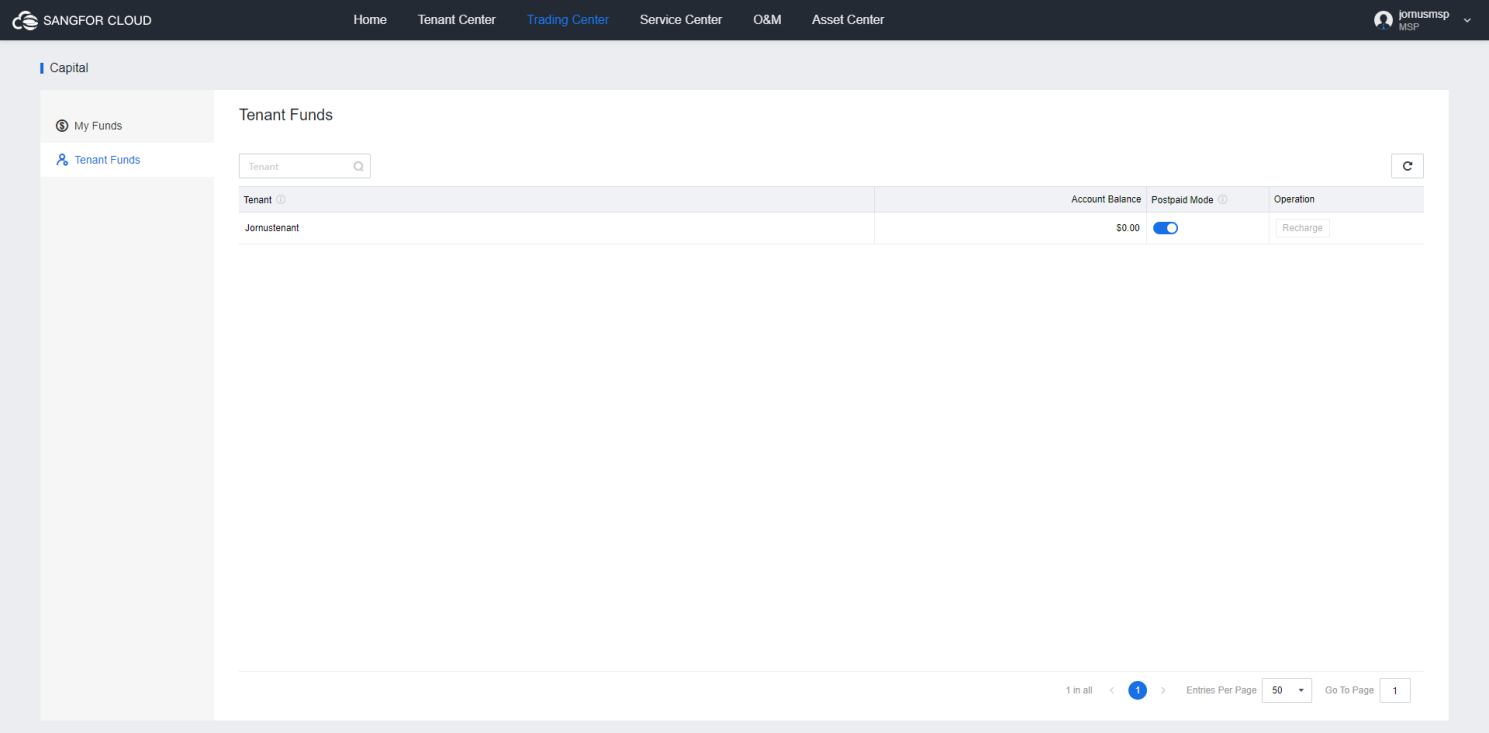Go to next page arrow
Screen dimensions: 1489x733
coord(1163,691)
